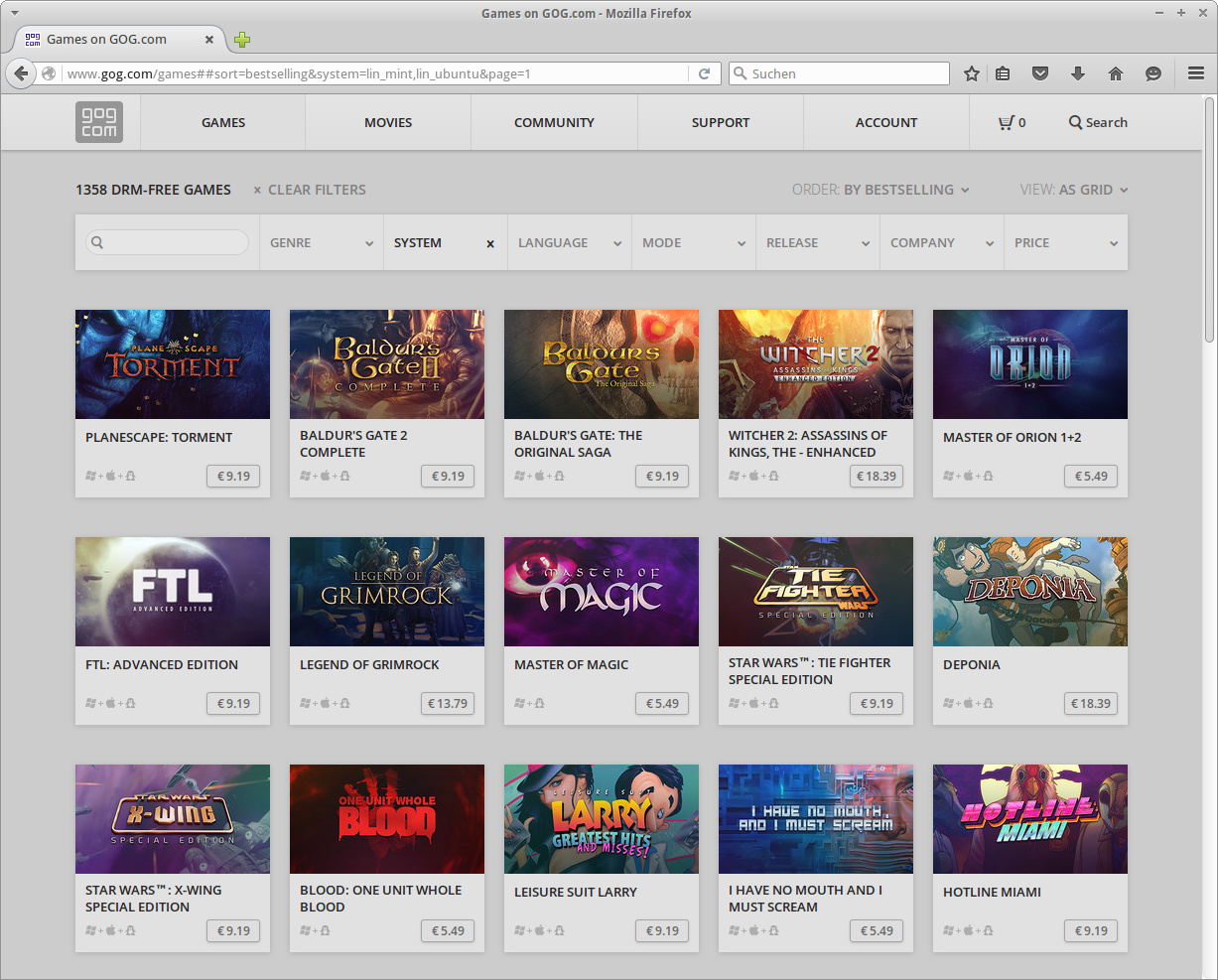Click the Firefox bookmark star icon
The width and height of the screenshot is (1218, 980).
pyautogui.click(x=972, y=73)
